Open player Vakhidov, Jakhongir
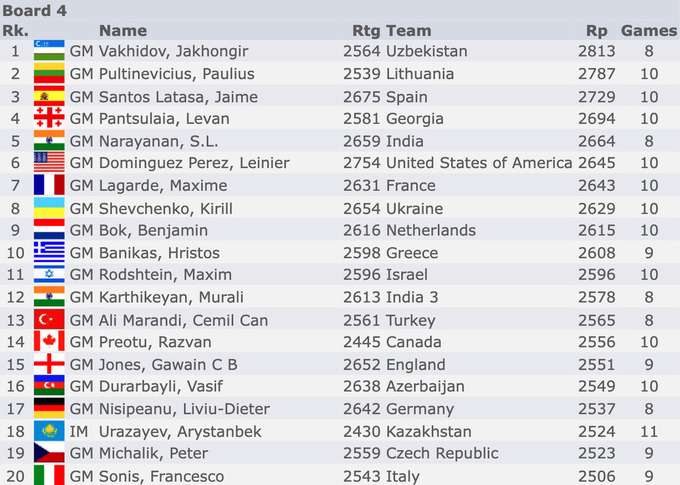This screenshot has height=485, width=680. coord(173,51)
